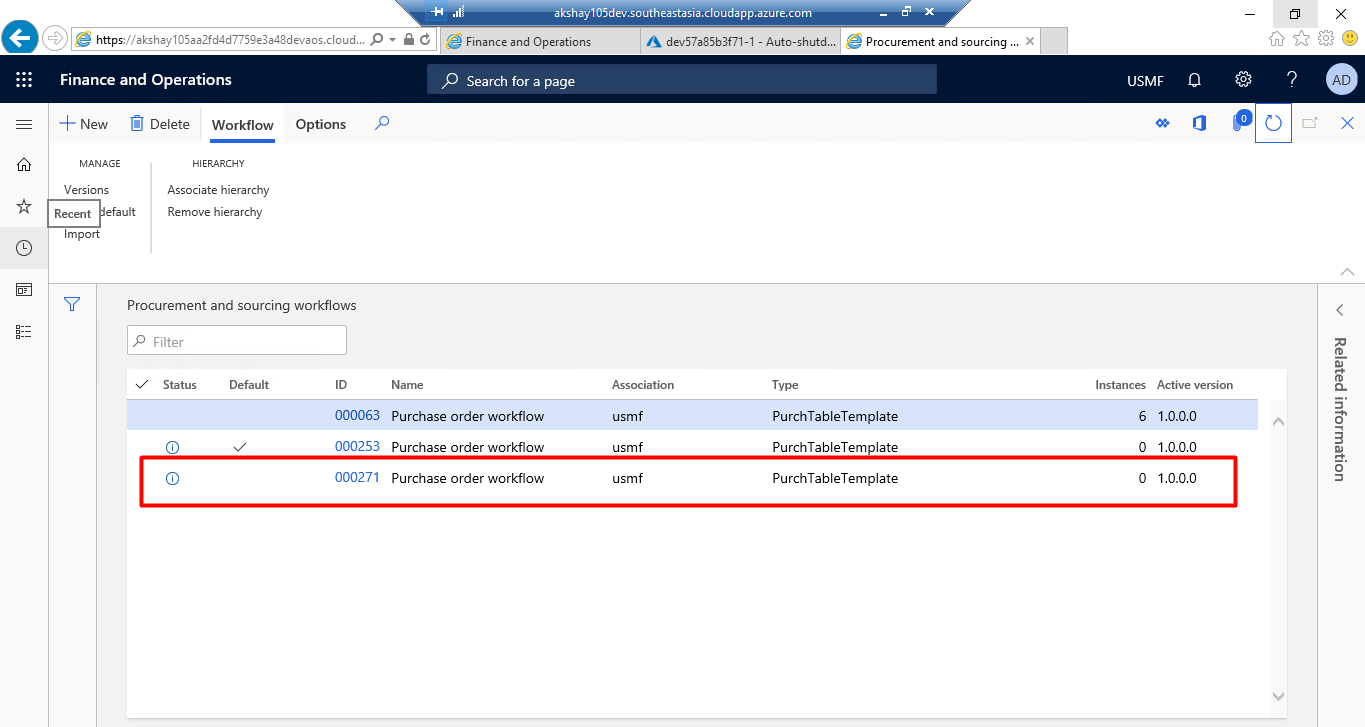
Task: Sort by the Association column header
Action: 643,385
